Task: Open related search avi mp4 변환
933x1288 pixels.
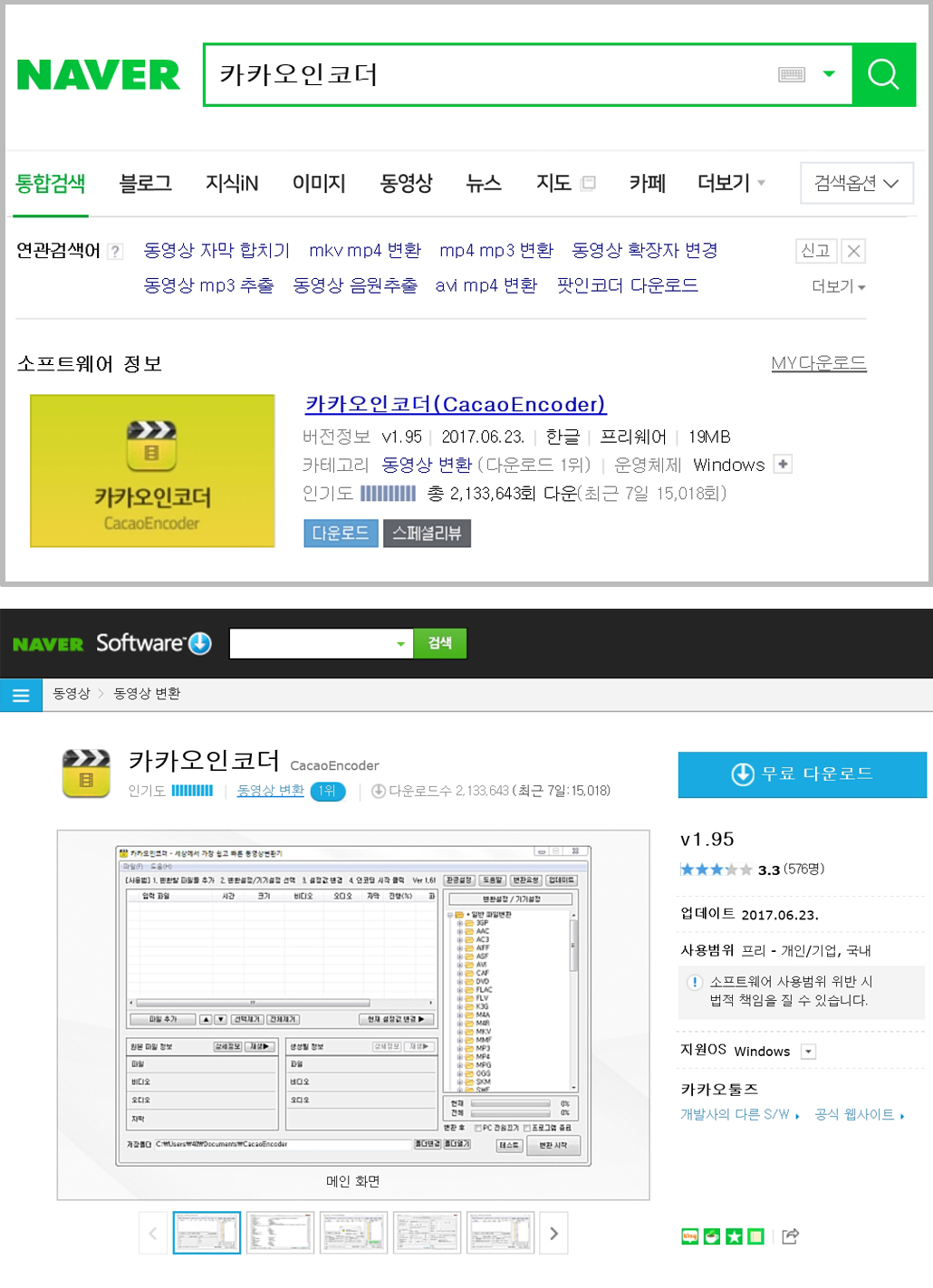Action: click(x=486, y=286)
